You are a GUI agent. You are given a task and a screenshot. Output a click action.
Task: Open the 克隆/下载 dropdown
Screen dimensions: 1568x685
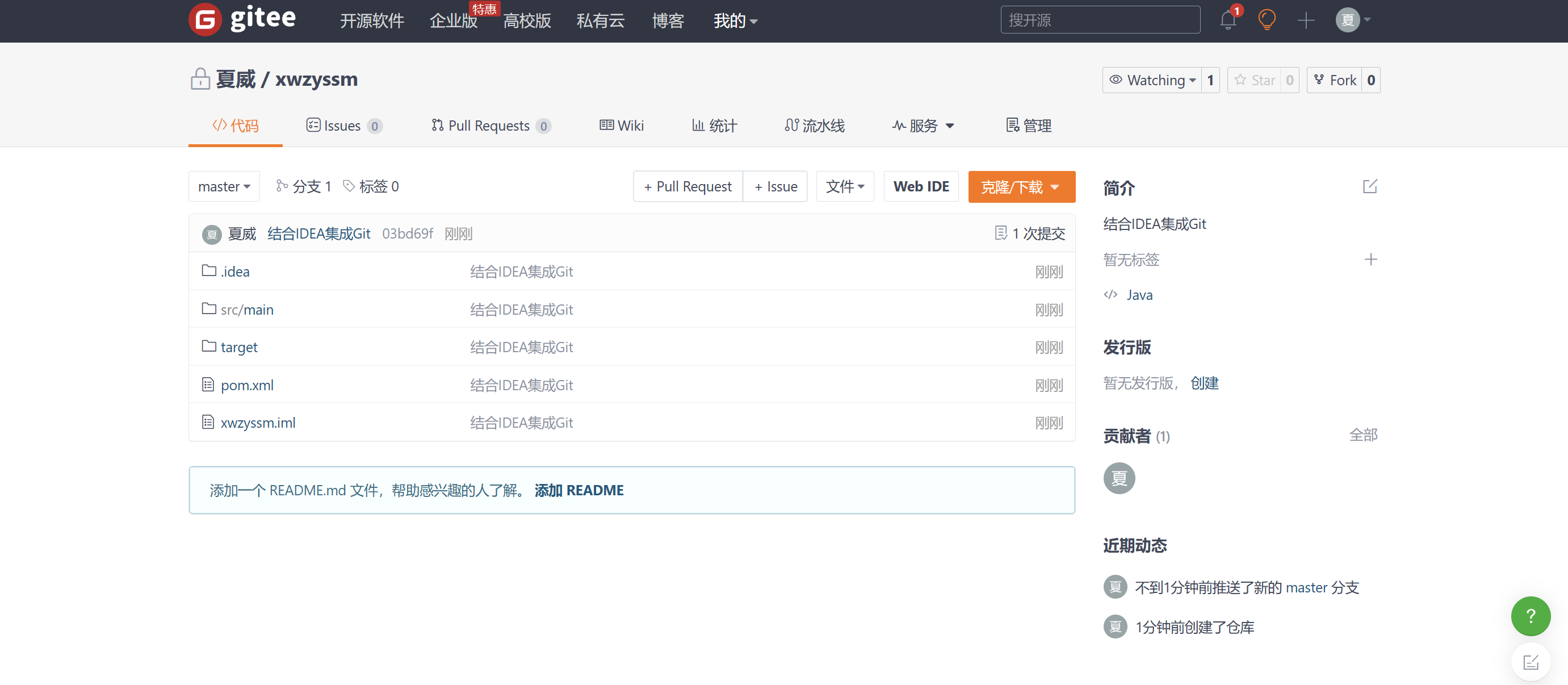(x=1021, y=187)
